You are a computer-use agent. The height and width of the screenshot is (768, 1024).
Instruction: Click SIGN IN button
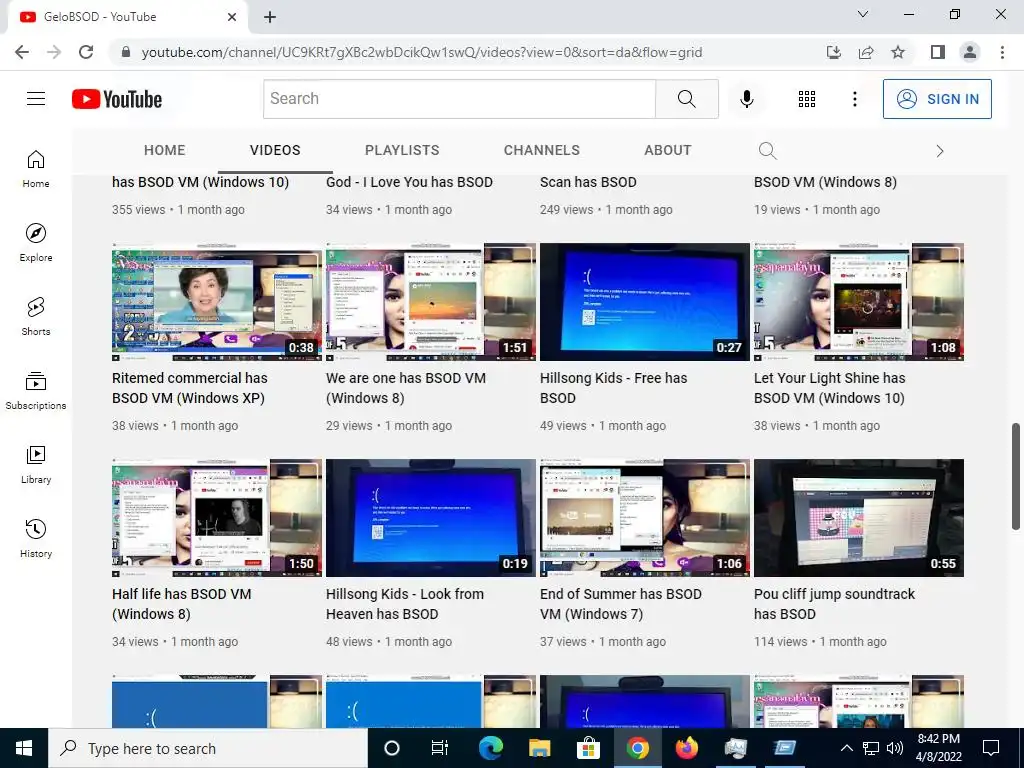click(x=937, y=99)
